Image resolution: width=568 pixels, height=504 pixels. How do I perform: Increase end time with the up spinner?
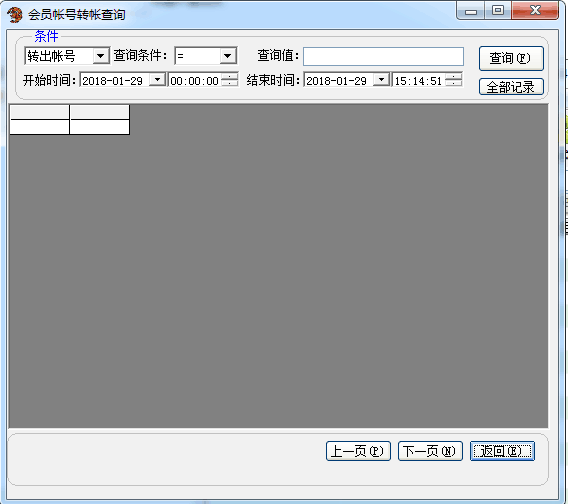pos(454,76)
